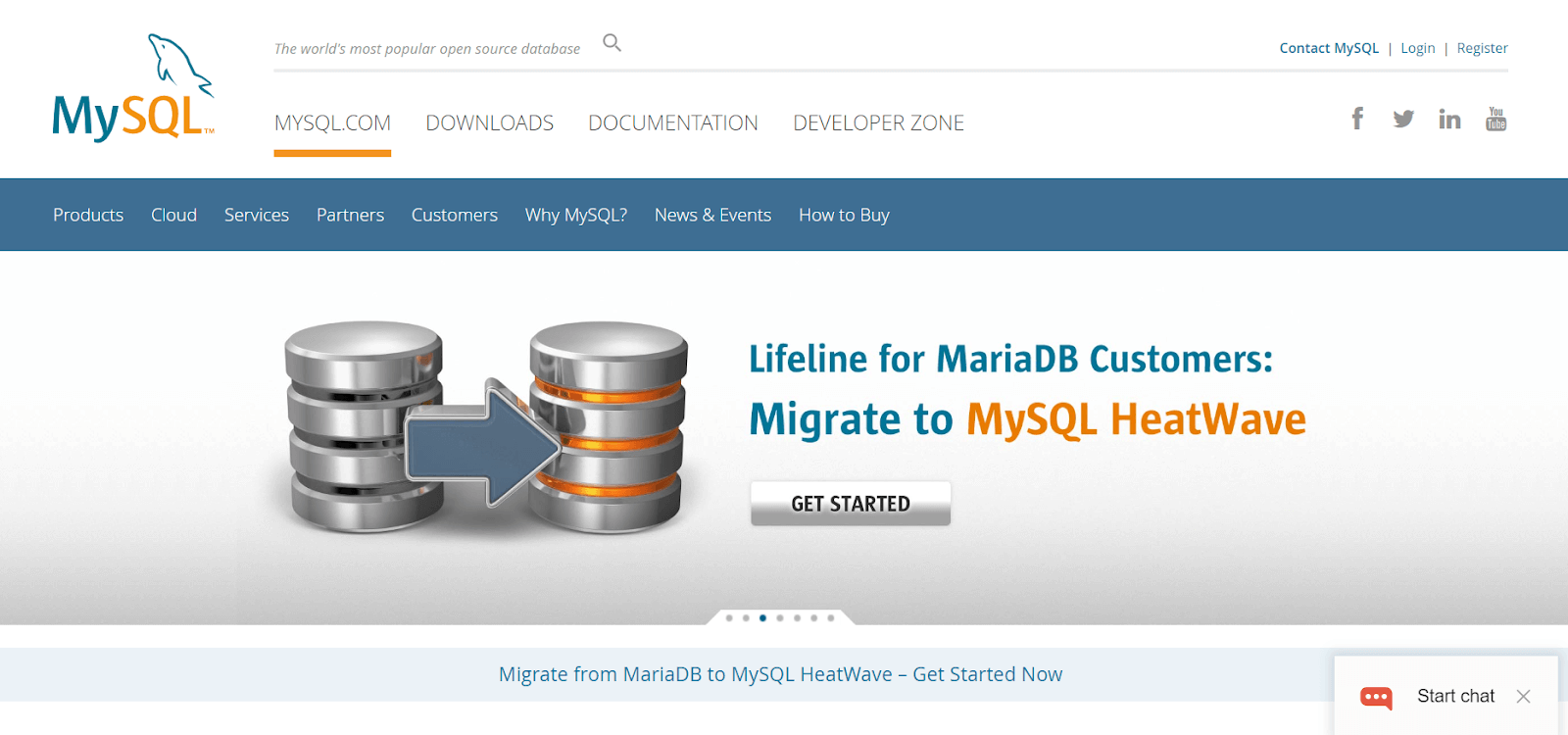This screenshot has width=1568, height=735.
Task: Visit the MySQL Facebook page icon
Action: (x=1357, y=119)
